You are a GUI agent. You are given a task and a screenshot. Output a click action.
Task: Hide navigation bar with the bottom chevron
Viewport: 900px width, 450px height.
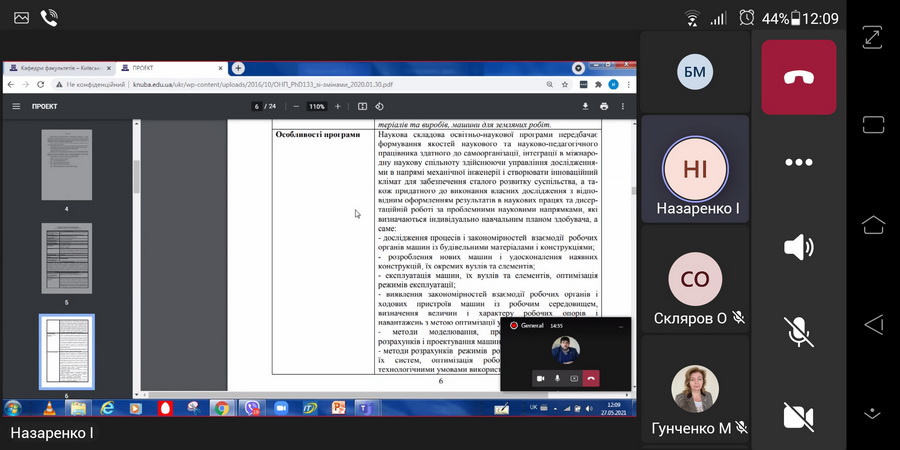[872, 411]
